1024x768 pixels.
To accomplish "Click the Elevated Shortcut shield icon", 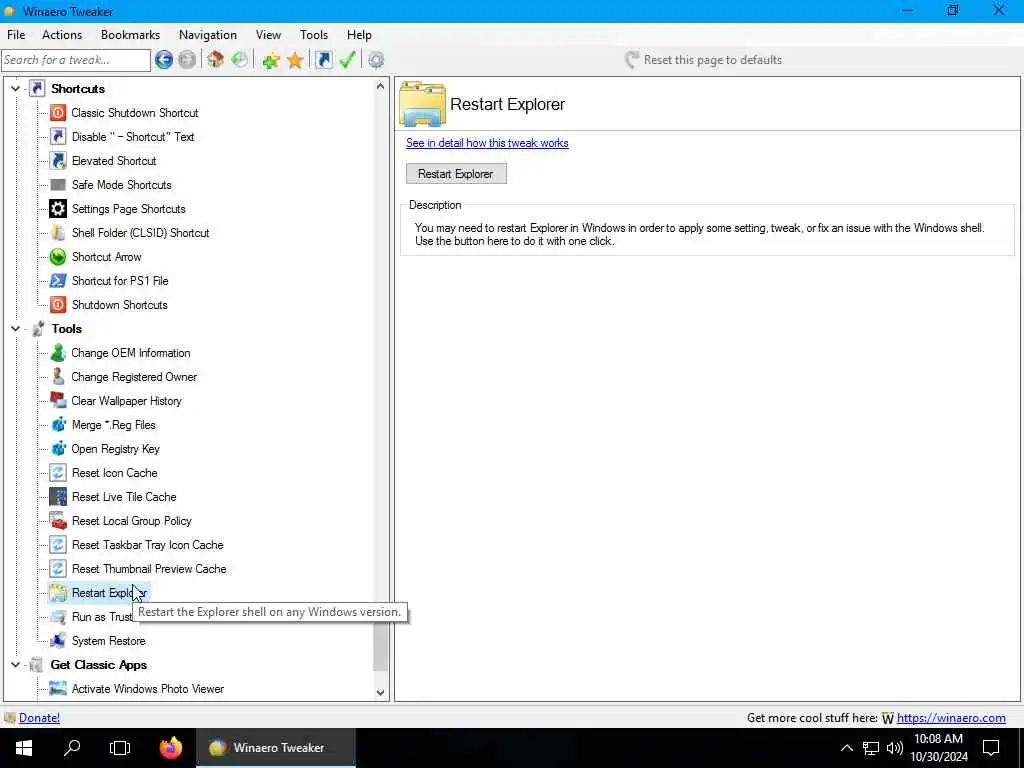I will coord(58,161).
